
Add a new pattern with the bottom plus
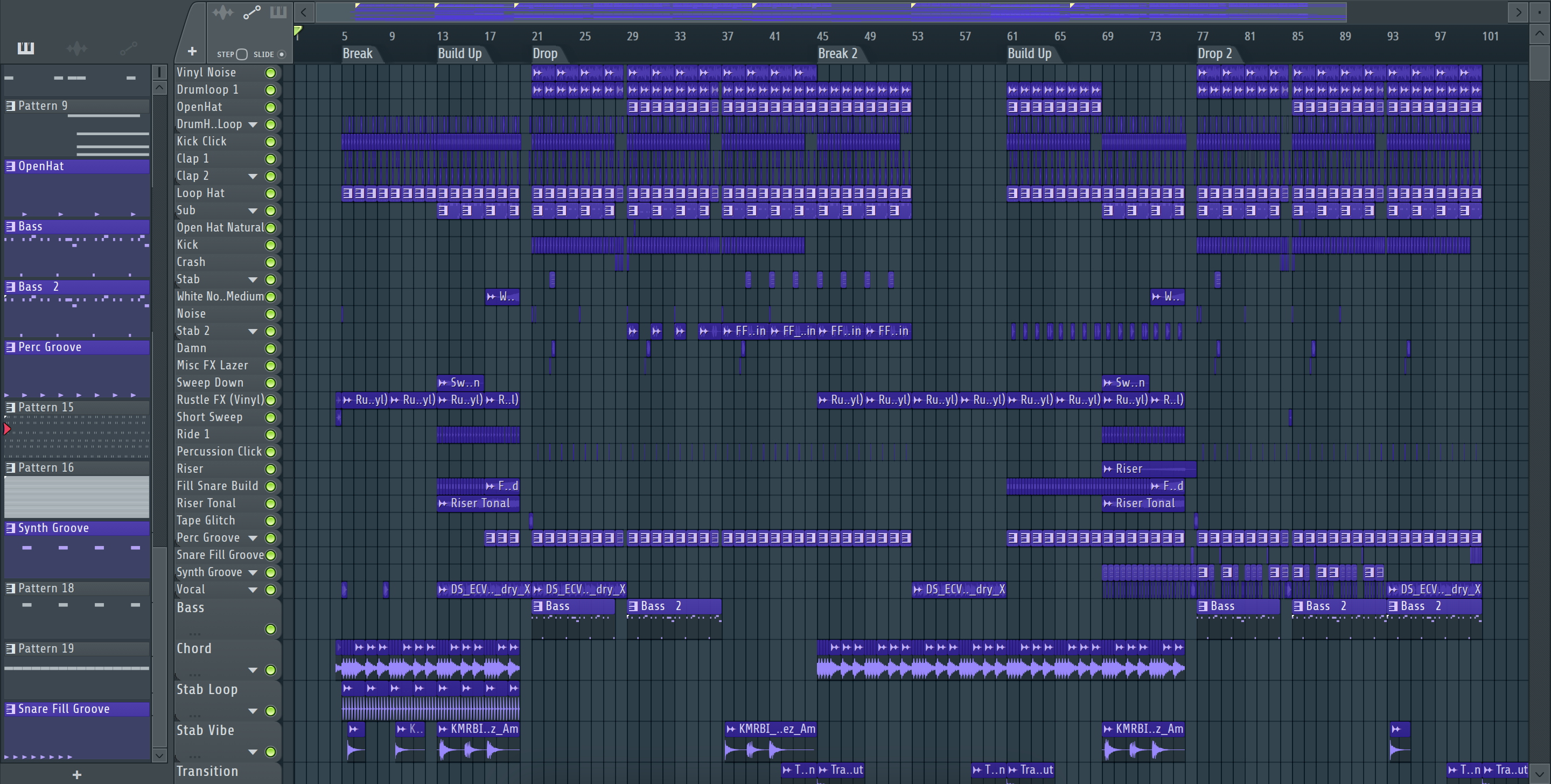tap(76, 774)
